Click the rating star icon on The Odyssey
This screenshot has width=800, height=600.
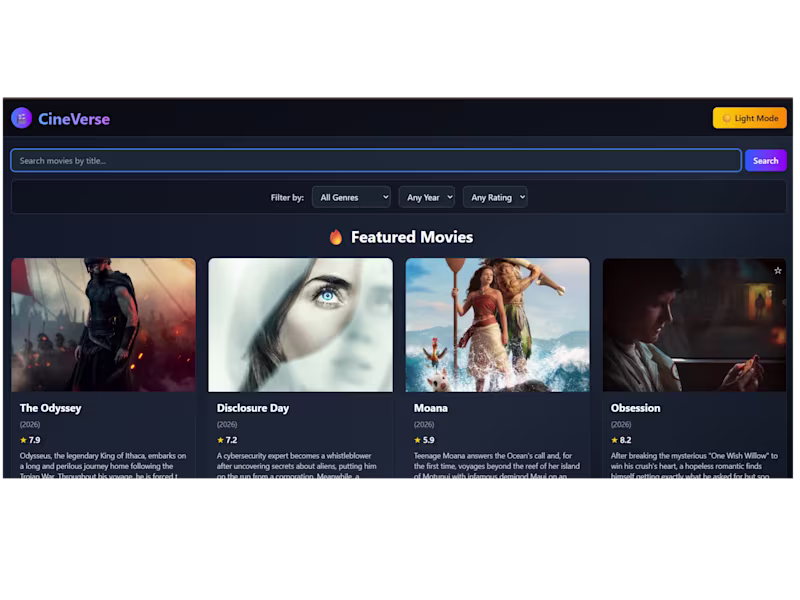[23, 440]
